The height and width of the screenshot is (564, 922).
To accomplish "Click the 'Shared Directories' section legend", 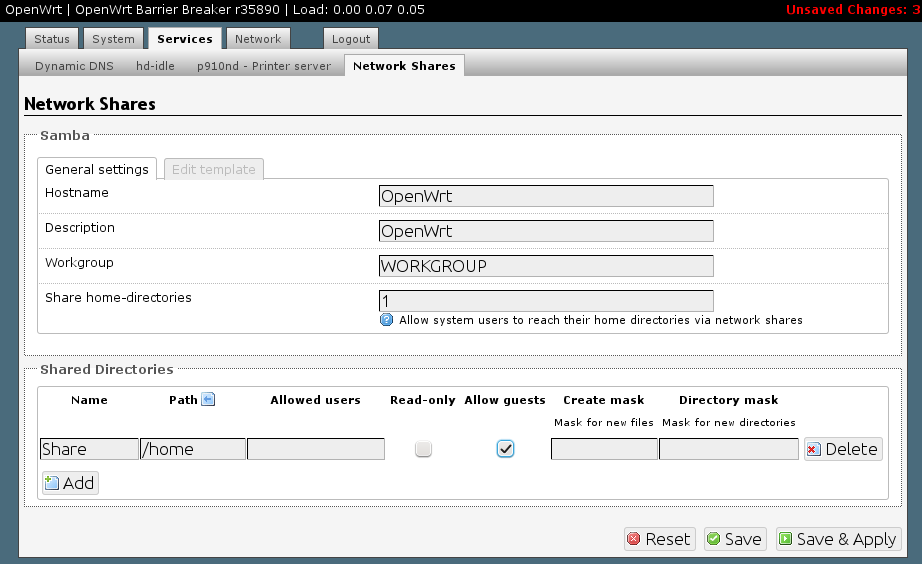I will coord(106,369).
